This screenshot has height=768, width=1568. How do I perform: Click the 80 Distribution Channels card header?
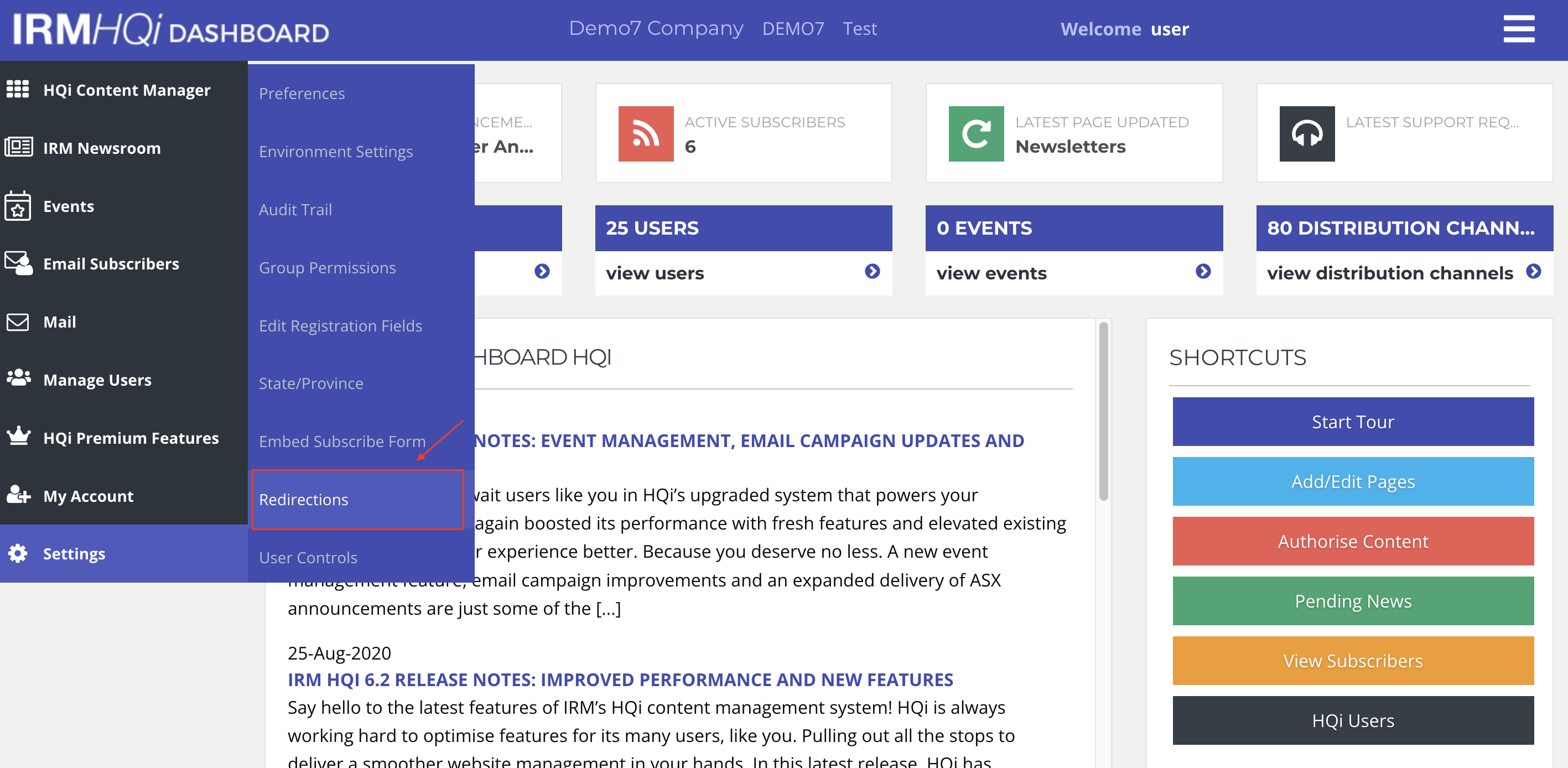click(x=1404, y=227)
